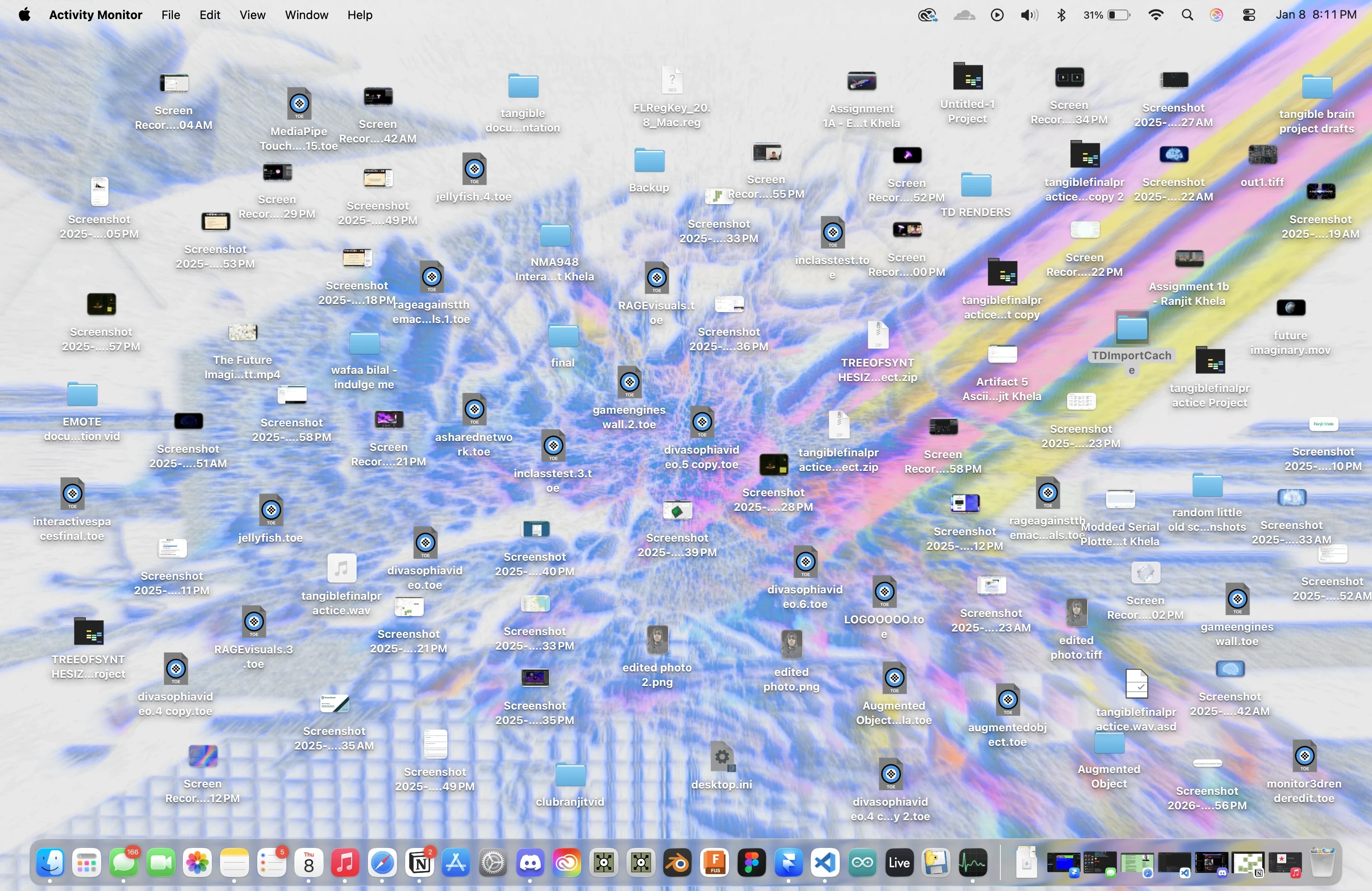Click the volume icon in menu bar

(1029, 15)
